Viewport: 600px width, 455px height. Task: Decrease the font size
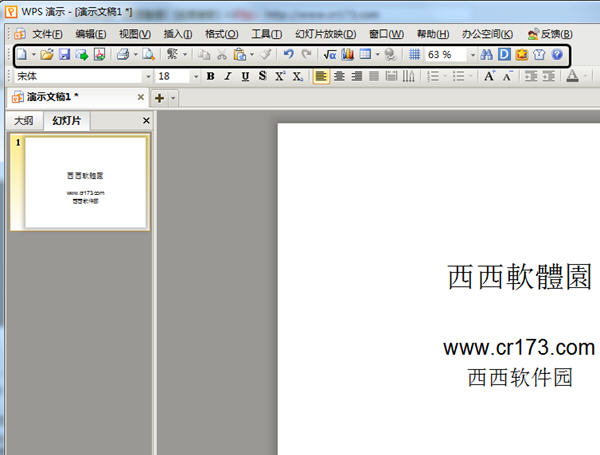pyautogui.click(x=507, y=76)
